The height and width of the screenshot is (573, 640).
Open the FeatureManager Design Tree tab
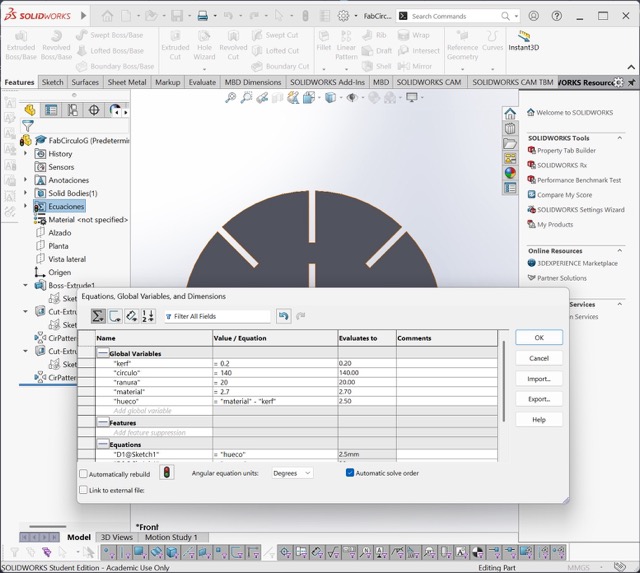pyautogui.click(x=30, y=110)
